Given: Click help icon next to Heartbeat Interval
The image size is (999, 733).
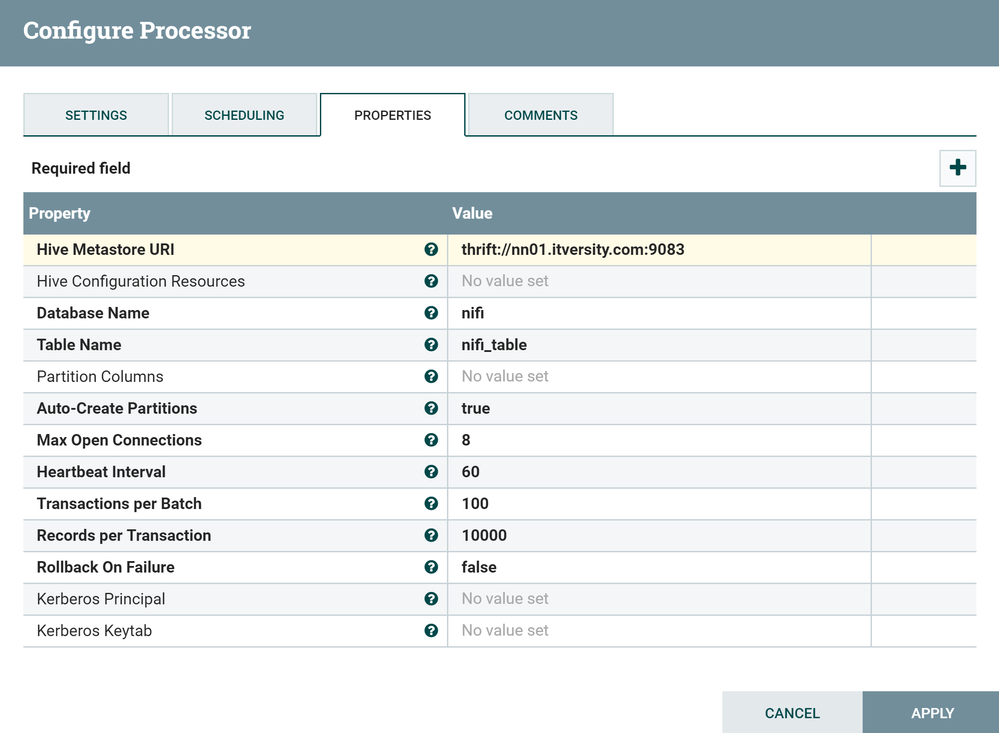Looking at the screenshot, I should coord(431,472).
